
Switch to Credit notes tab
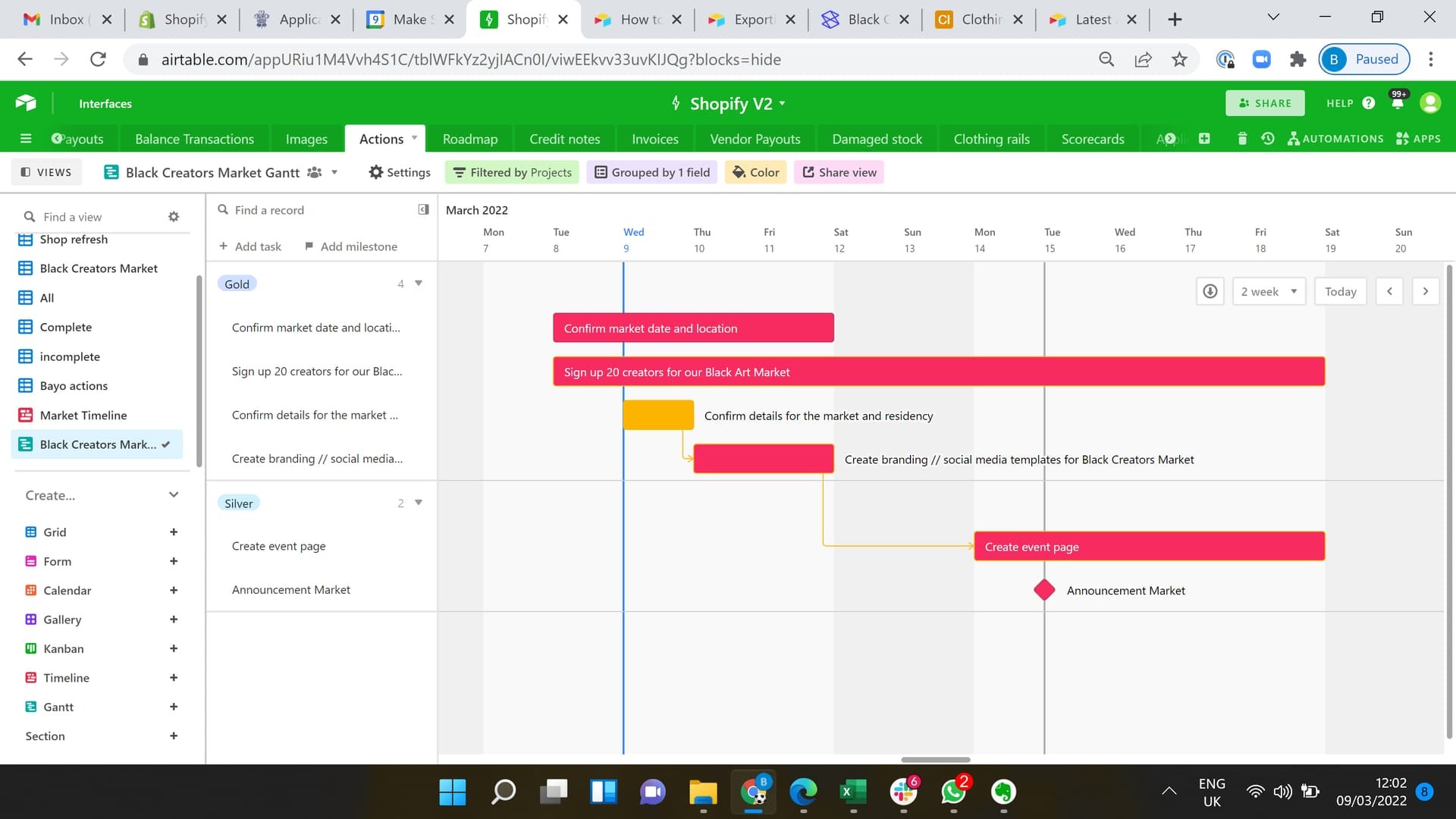point(565,139)
